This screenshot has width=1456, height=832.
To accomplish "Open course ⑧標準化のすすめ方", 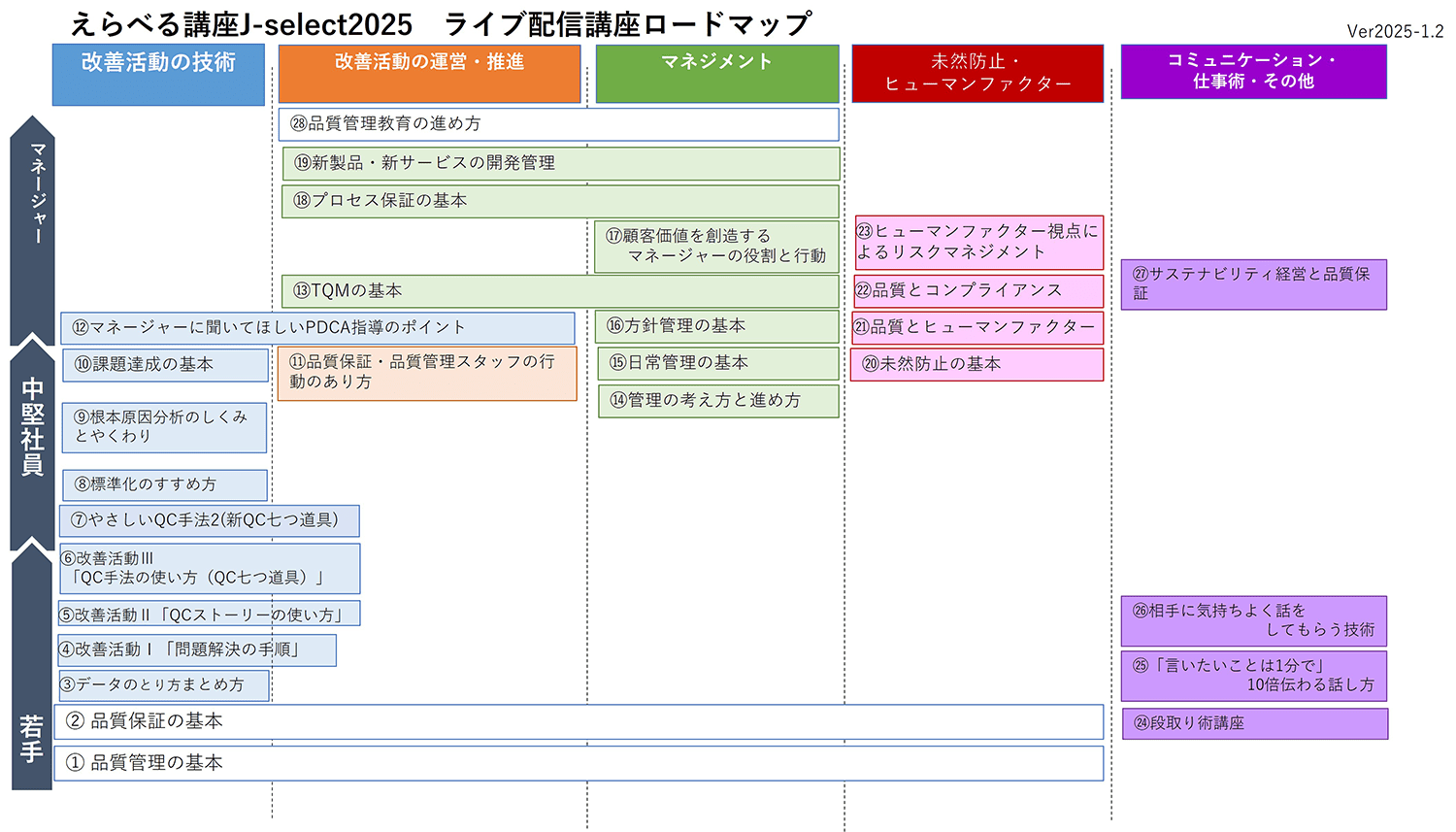I will coord(165,484).
